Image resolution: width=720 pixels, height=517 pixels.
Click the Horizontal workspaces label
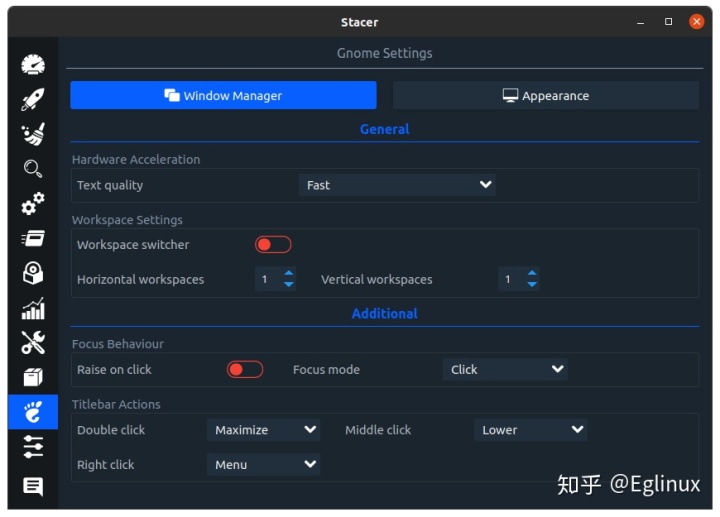[x=140, y=280]
